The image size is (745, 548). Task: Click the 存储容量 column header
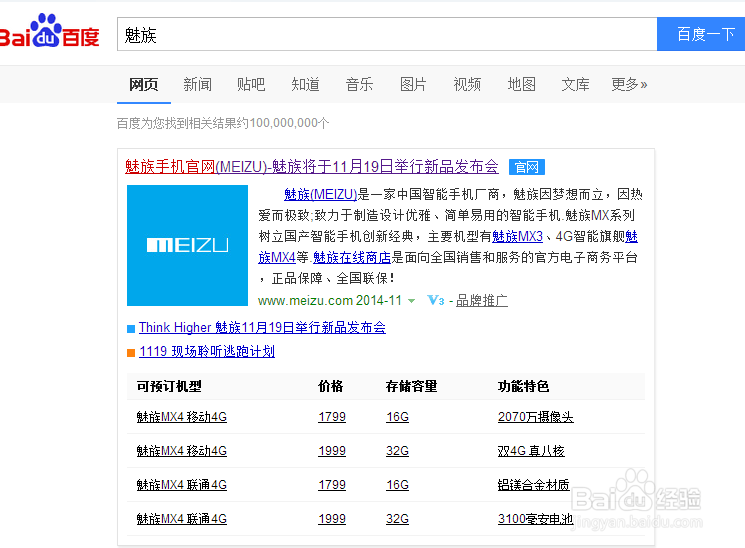click(x=411, y=386)
